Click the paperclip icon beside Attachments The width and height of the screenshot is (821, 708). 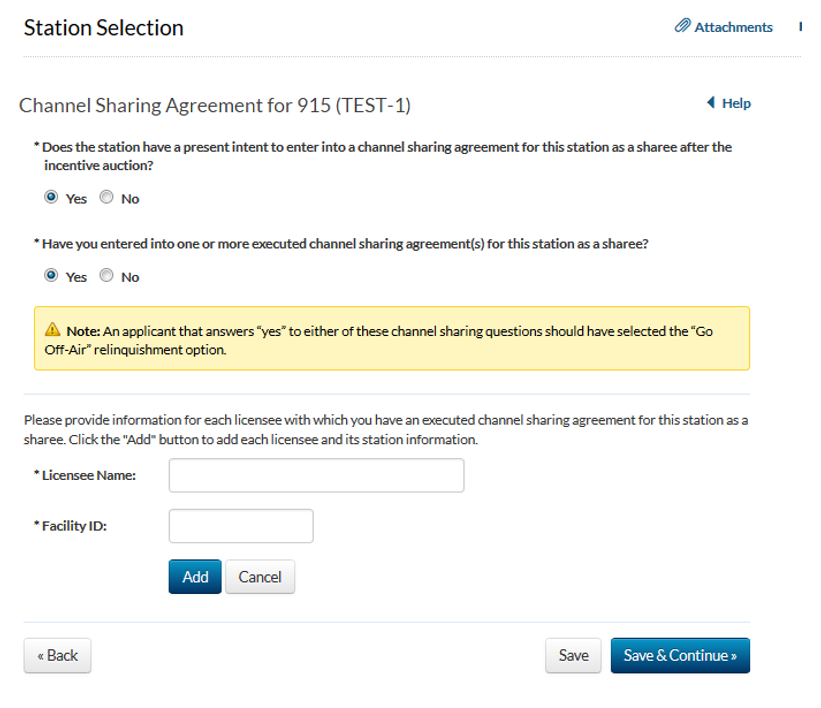point(683,27)
